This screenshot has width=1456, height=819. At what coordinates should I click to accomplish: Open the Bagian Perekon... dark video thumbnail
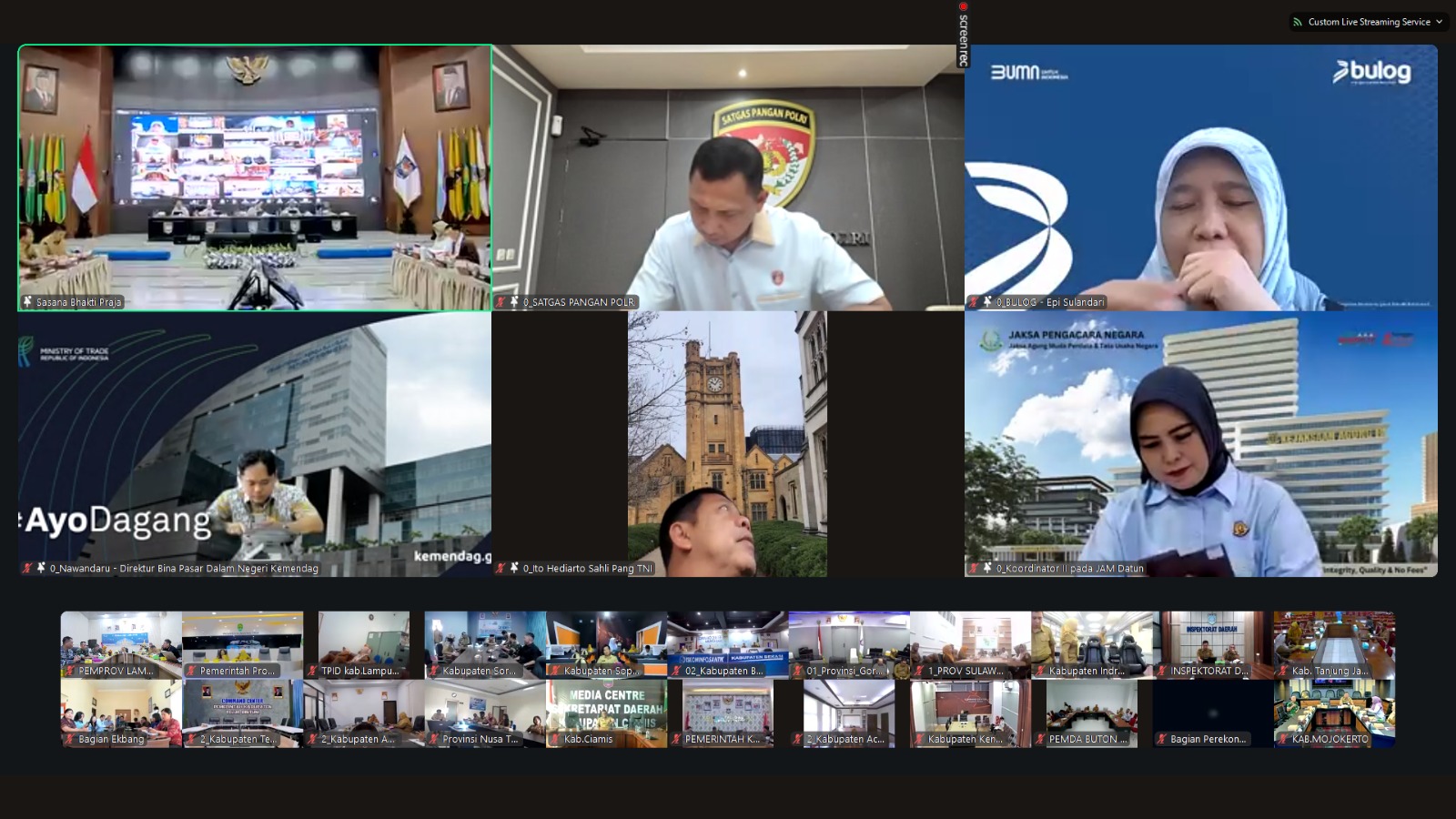tap(1213, 713)
